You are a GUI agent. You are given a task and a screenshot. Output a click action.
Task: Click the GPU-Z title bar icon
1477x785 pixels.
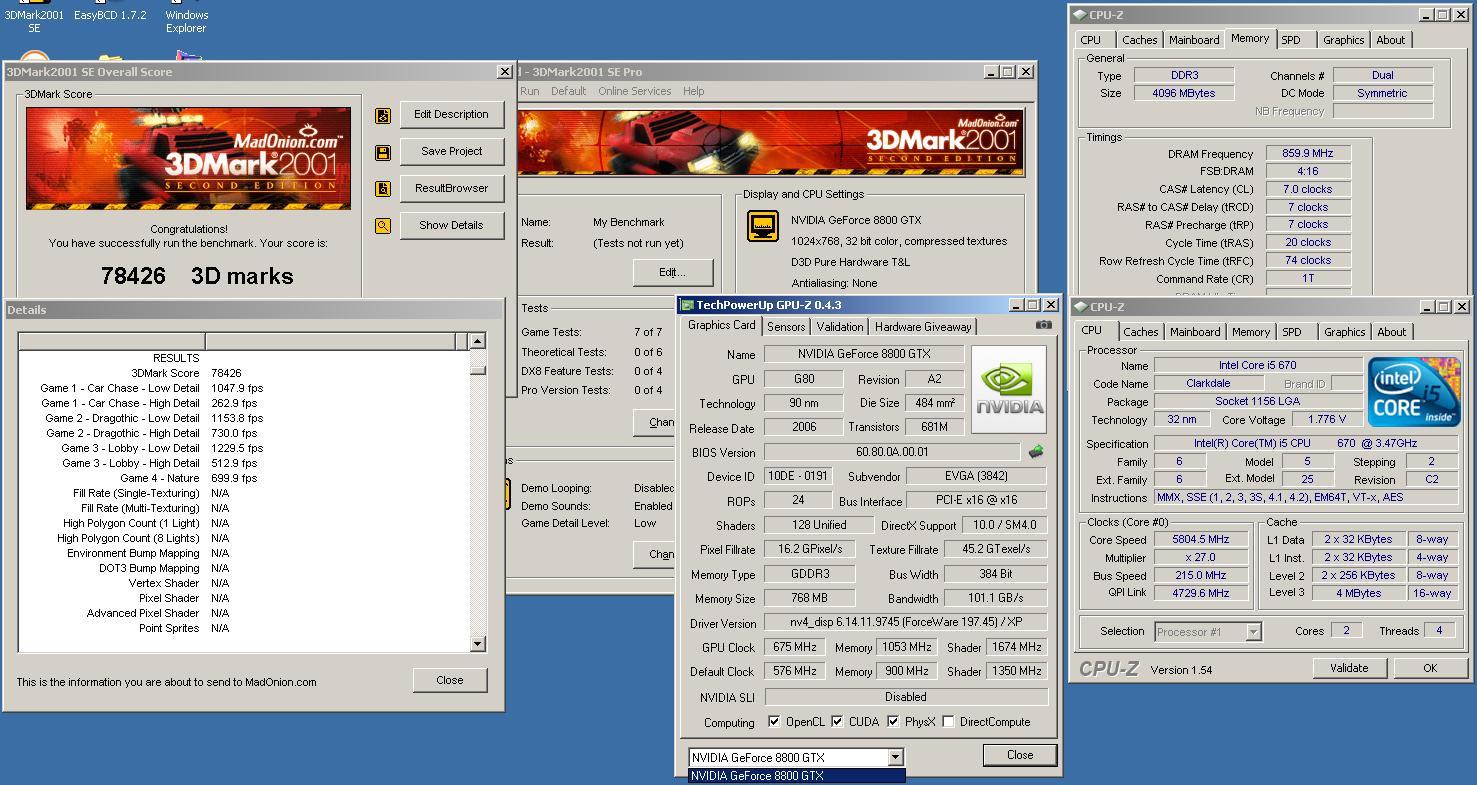tap(687, 305)
